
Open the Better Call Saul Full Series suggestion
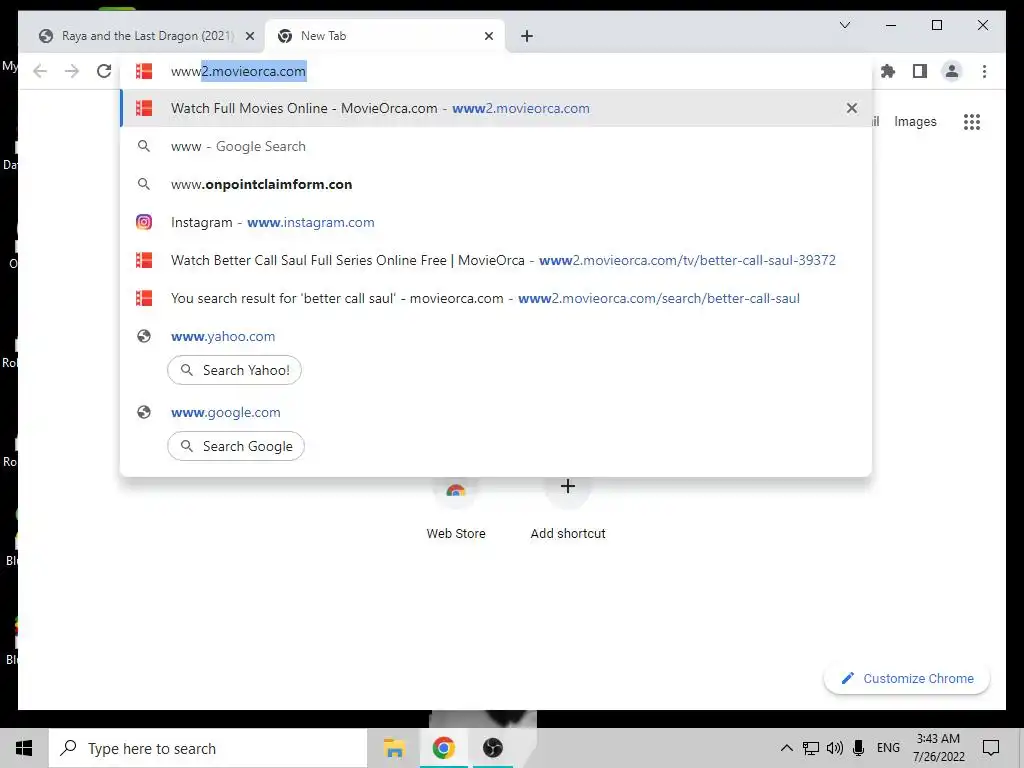click(x=496, y=260)
